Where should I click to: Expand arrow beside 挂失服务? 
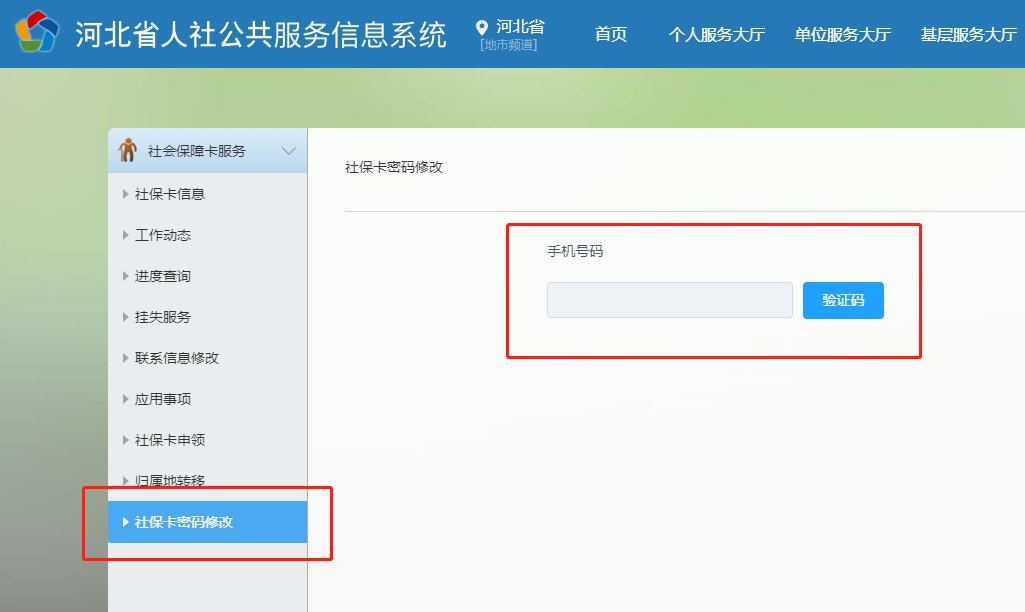(x=126, y=317)
